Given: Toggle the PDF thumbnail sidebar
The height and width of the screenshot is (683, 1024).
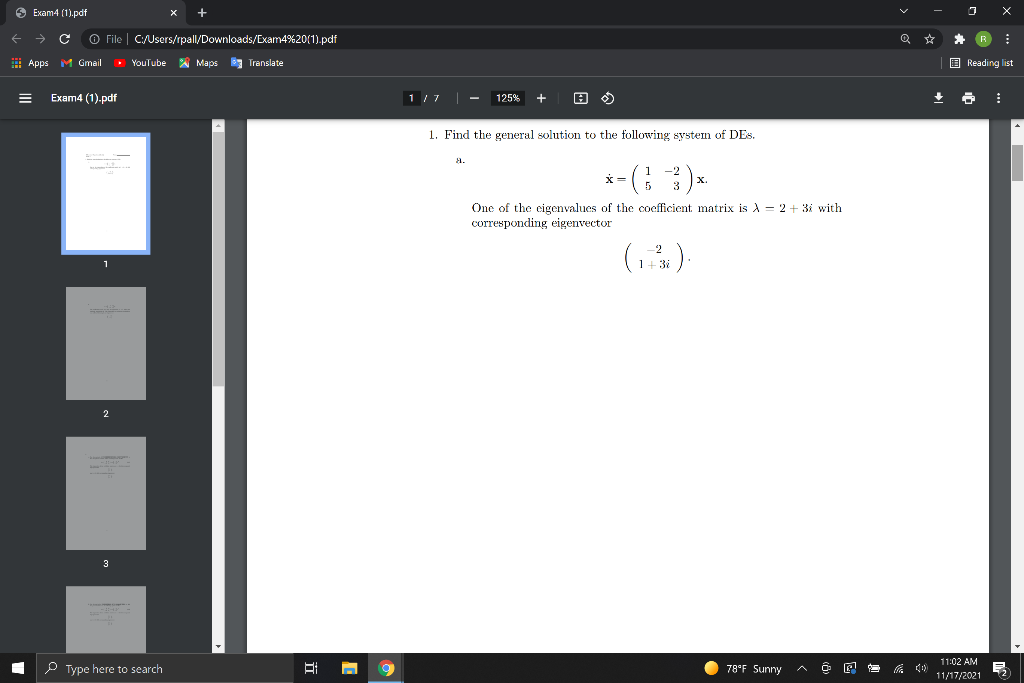Looking at the screenshot, I should tap(25, 98).
